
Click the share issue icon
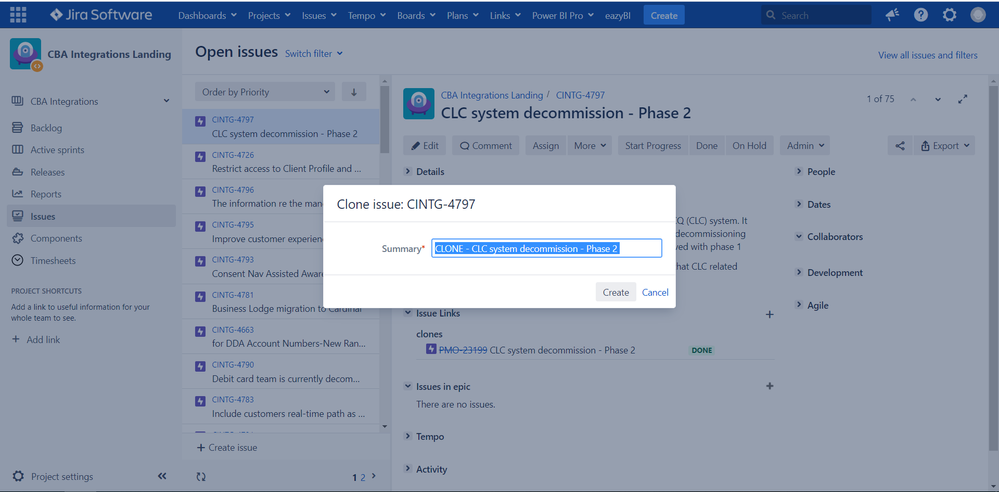[x=900, y=145]
